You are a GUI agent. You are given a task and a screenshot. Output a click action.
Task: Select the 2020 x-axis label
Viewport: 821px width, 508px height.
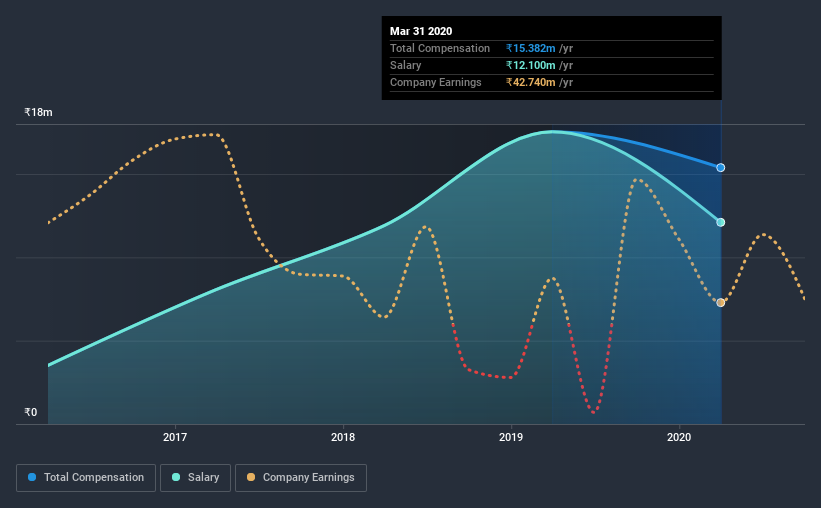[x=679, y=437]
